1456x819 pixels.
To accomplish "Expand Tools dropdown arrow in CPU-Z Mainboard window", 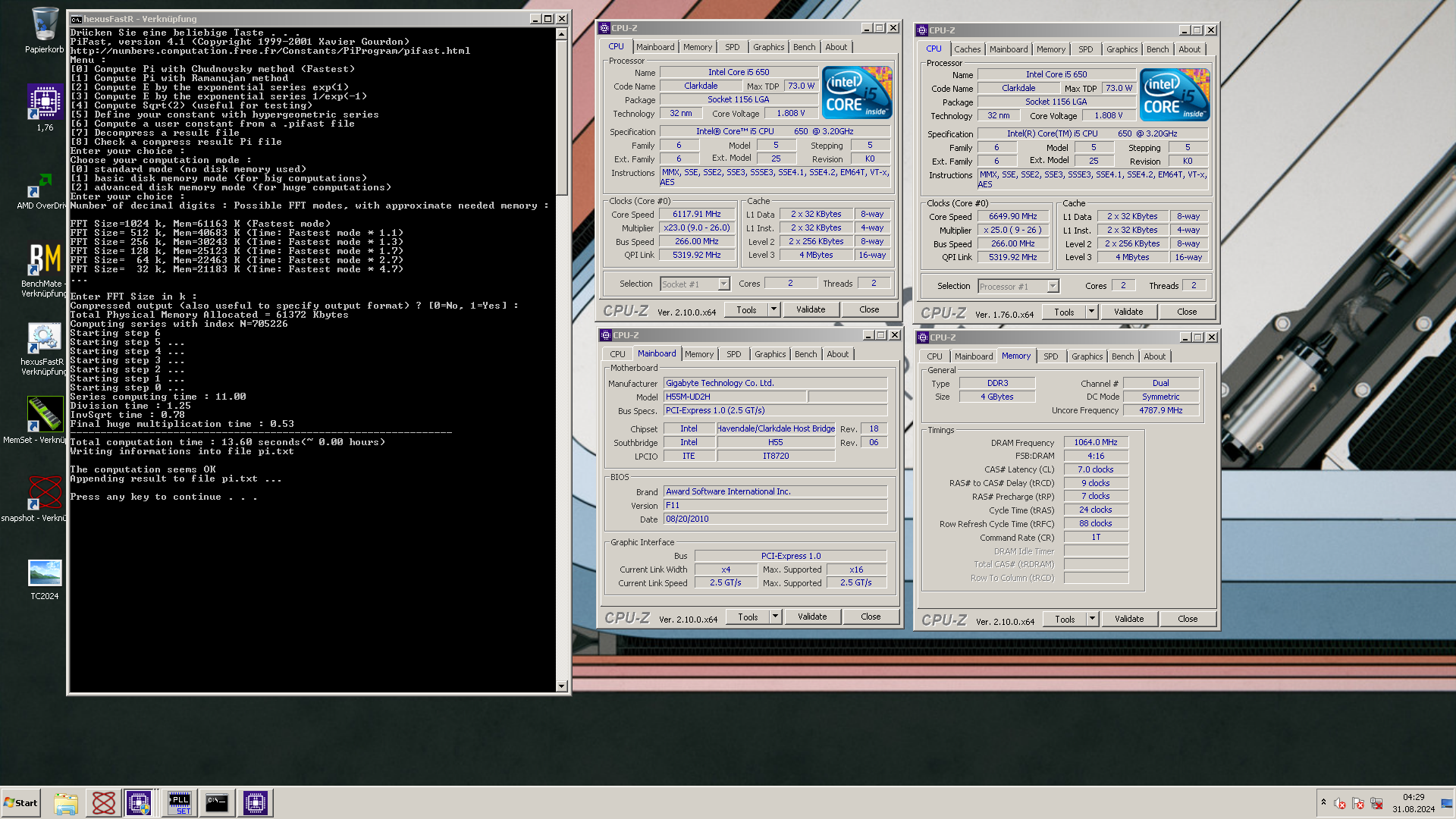I will pos(775,617).
